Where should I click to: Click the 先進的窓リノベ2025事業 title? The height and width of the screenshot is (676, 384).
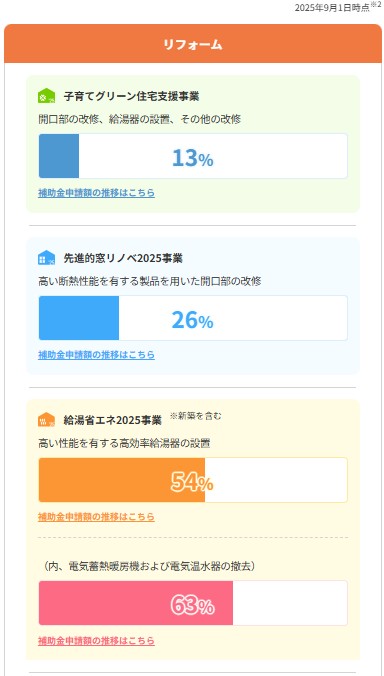coord(123,258)
